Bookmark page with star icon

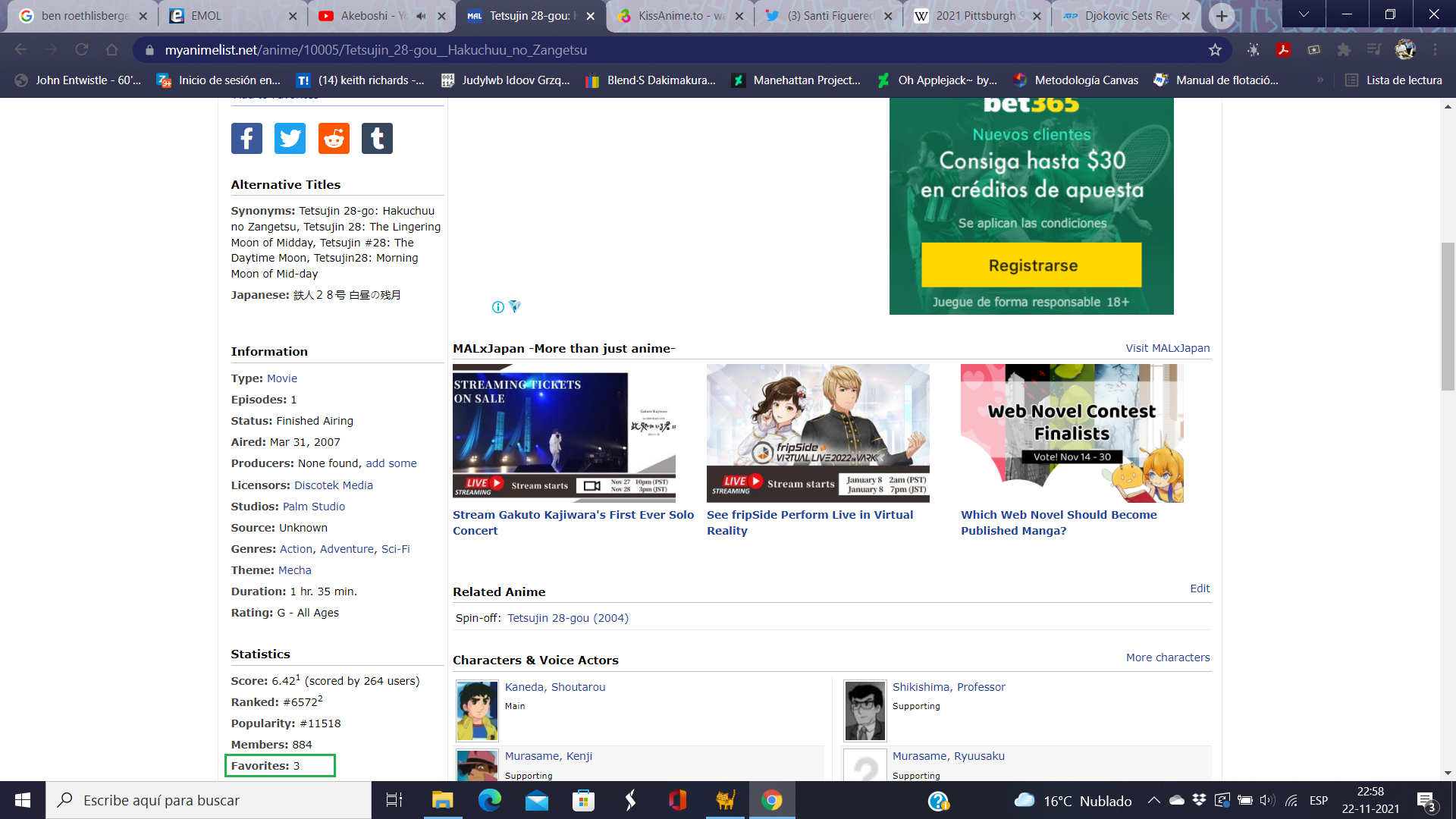click(x=1215, y=50)
